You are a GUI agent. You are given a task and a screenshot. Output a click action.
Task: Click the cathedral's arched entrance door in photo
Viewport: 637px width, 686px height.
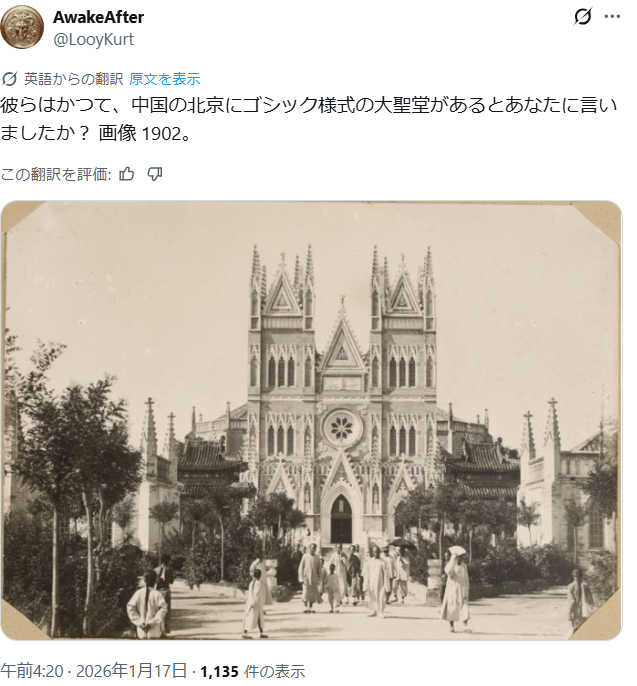click(x=341, y=519)
